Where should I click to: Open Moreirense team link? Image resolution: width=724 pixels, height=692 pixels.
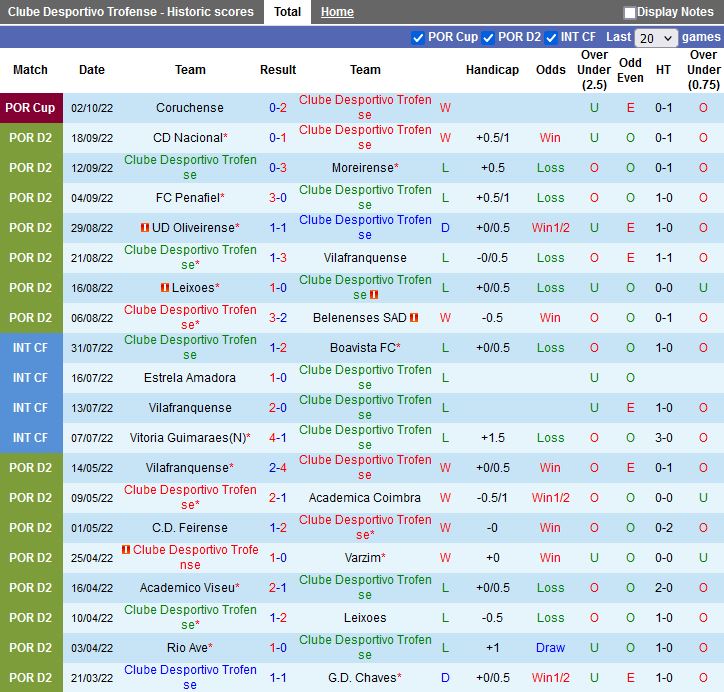coord(362,168)
